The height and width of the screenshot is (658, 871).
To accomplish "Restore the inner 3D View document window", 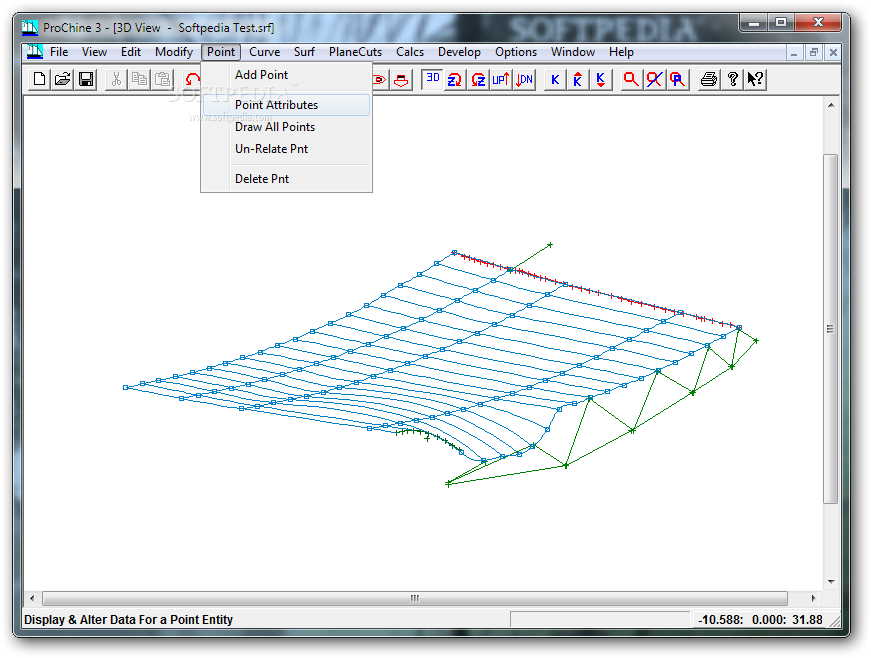I will click(814, 53).
